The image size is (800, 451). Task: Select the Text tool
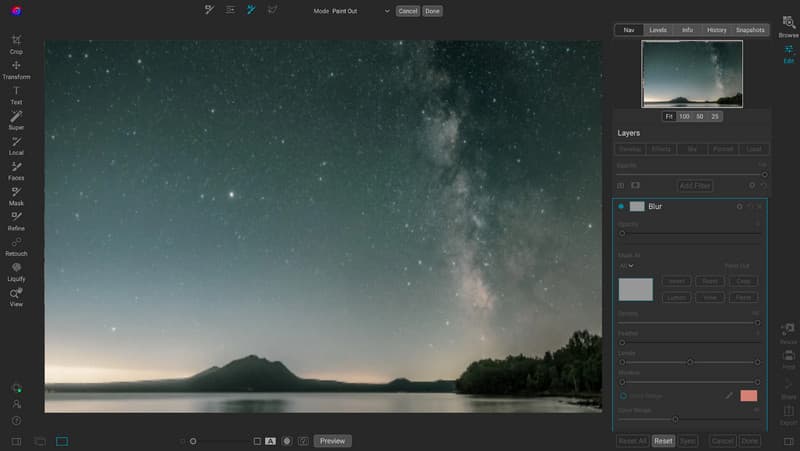coord(16,95)
